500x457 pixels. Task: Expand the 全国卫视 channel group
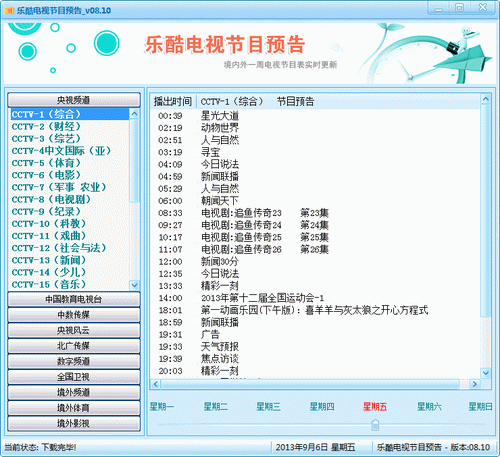click(74, 377)
